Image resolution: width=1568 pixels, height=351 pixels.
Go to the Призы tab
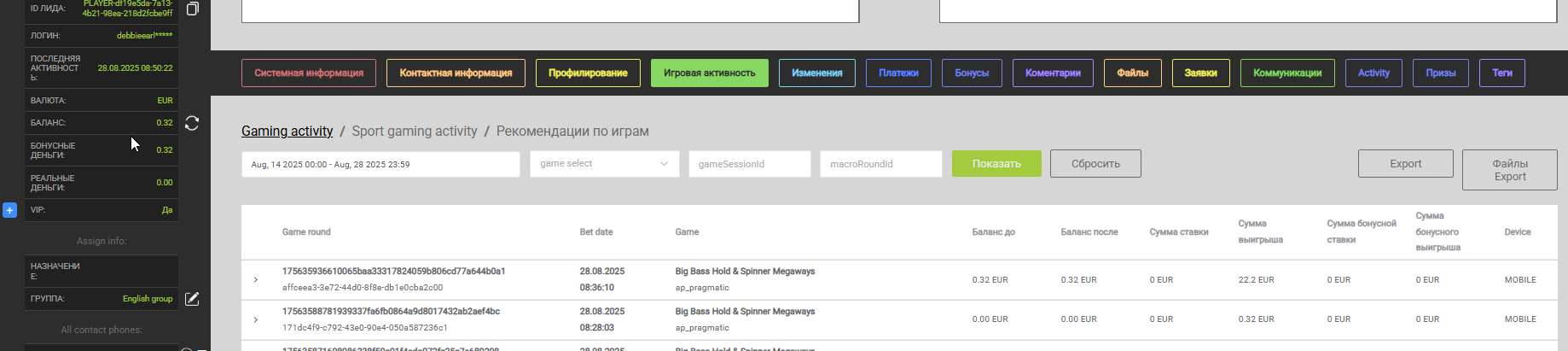pos(1441,73)
